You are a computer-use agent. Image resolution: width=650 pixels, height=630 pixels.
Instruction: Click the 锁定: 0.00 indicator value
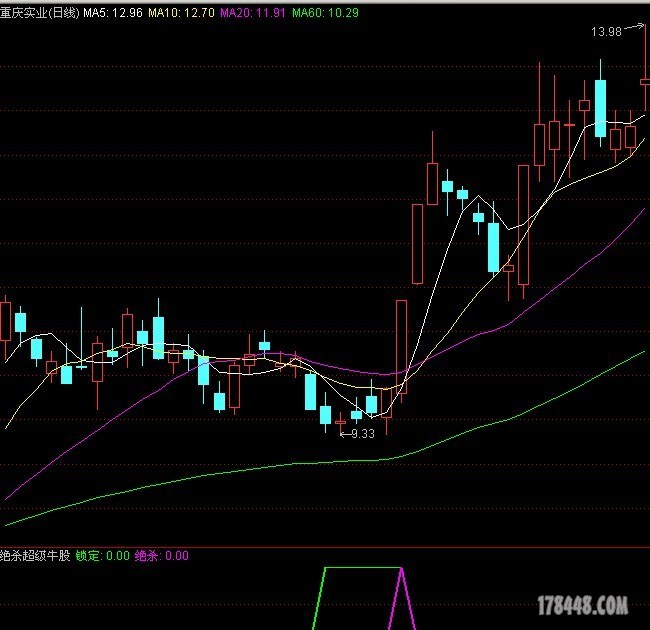103,555
